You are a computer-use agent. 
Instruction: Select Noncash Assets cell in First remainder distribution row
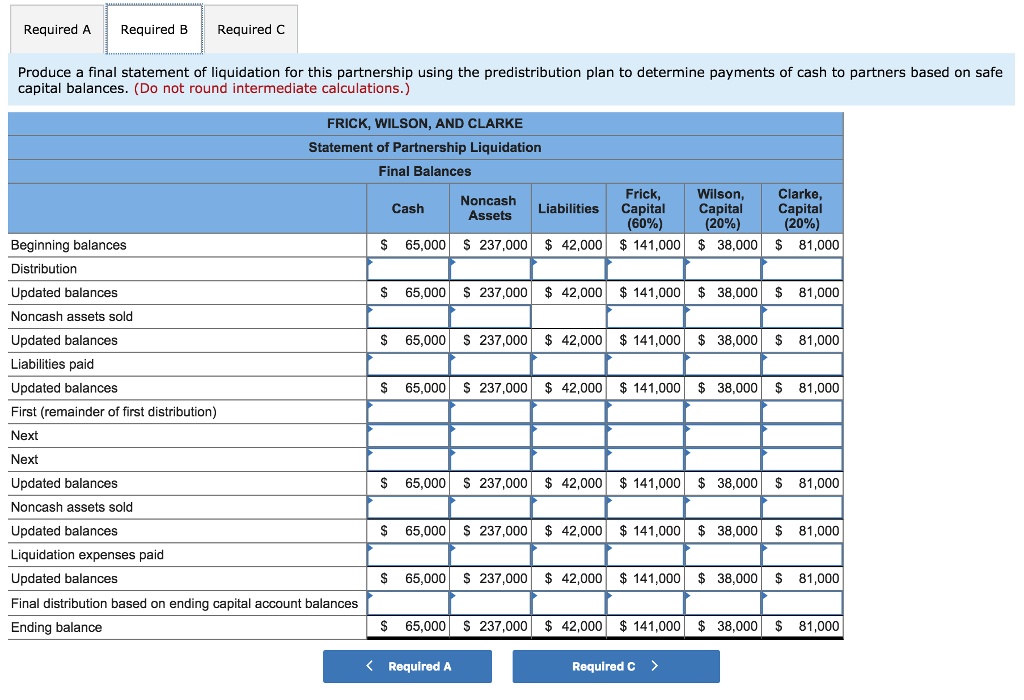point(490,412)
